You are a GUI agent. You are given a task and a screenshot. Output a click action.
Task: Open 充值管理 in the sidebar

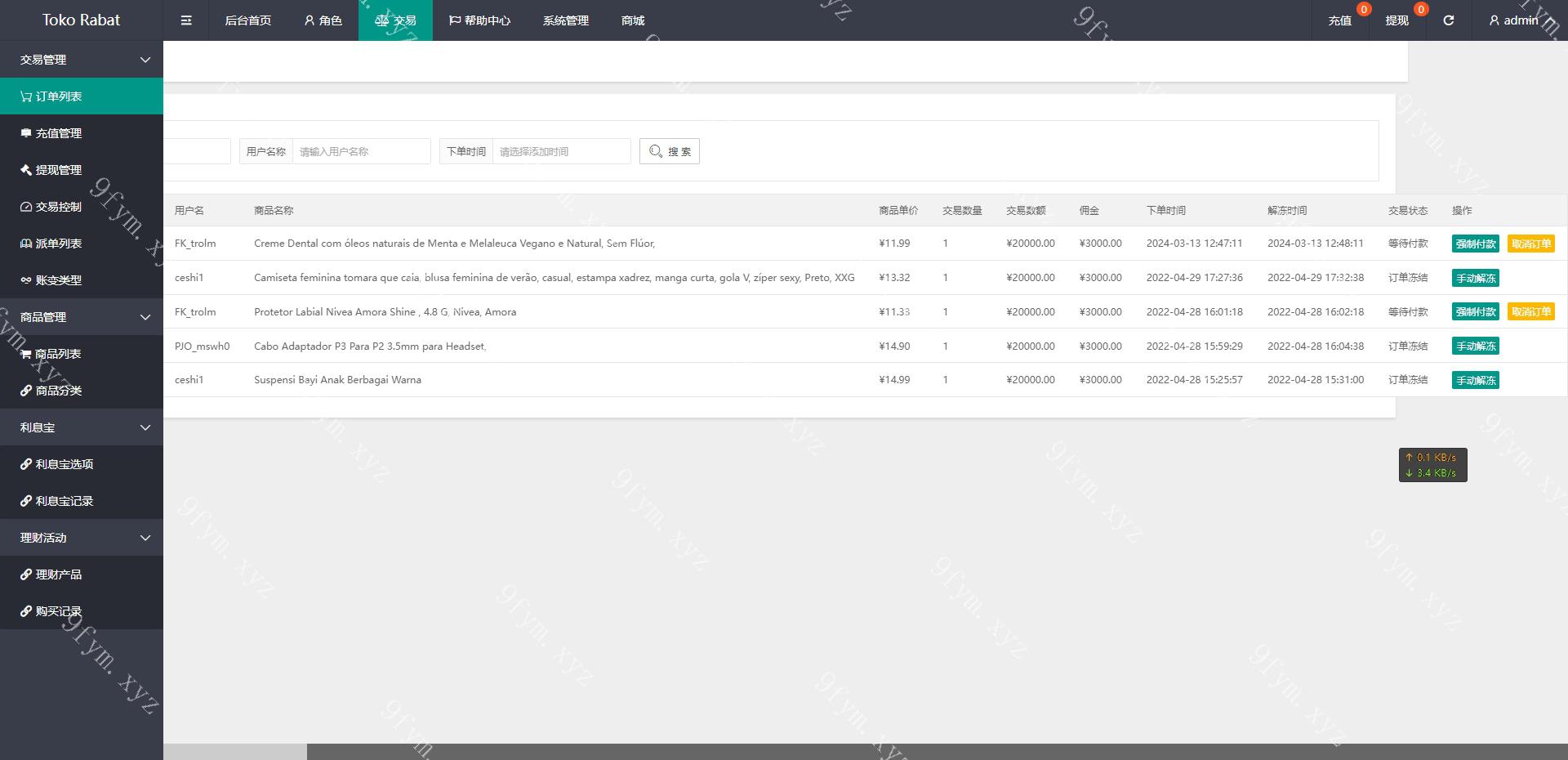click(x=82, y=133)
